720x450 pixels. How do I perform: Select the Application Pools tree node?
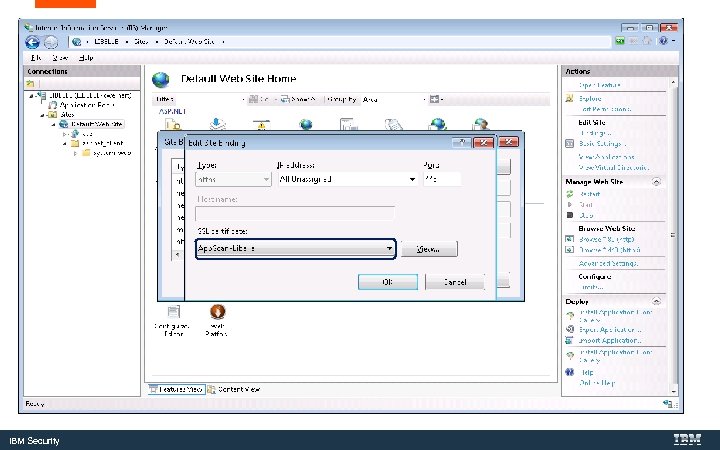pyautogui.click(x=87, y=105)
